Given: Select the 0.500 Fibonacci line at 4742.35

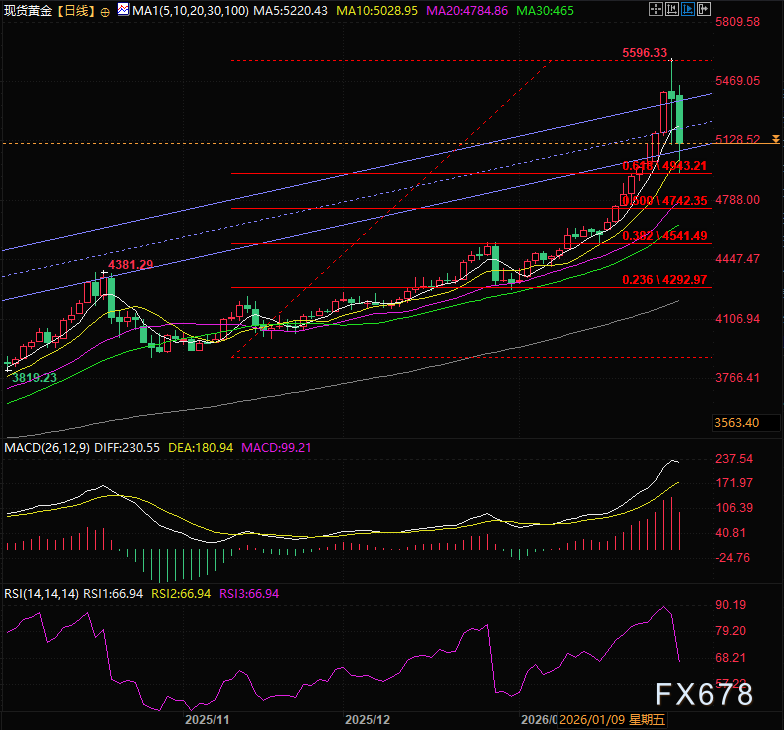Looking at the screenshot, I should tap(665, 201).
